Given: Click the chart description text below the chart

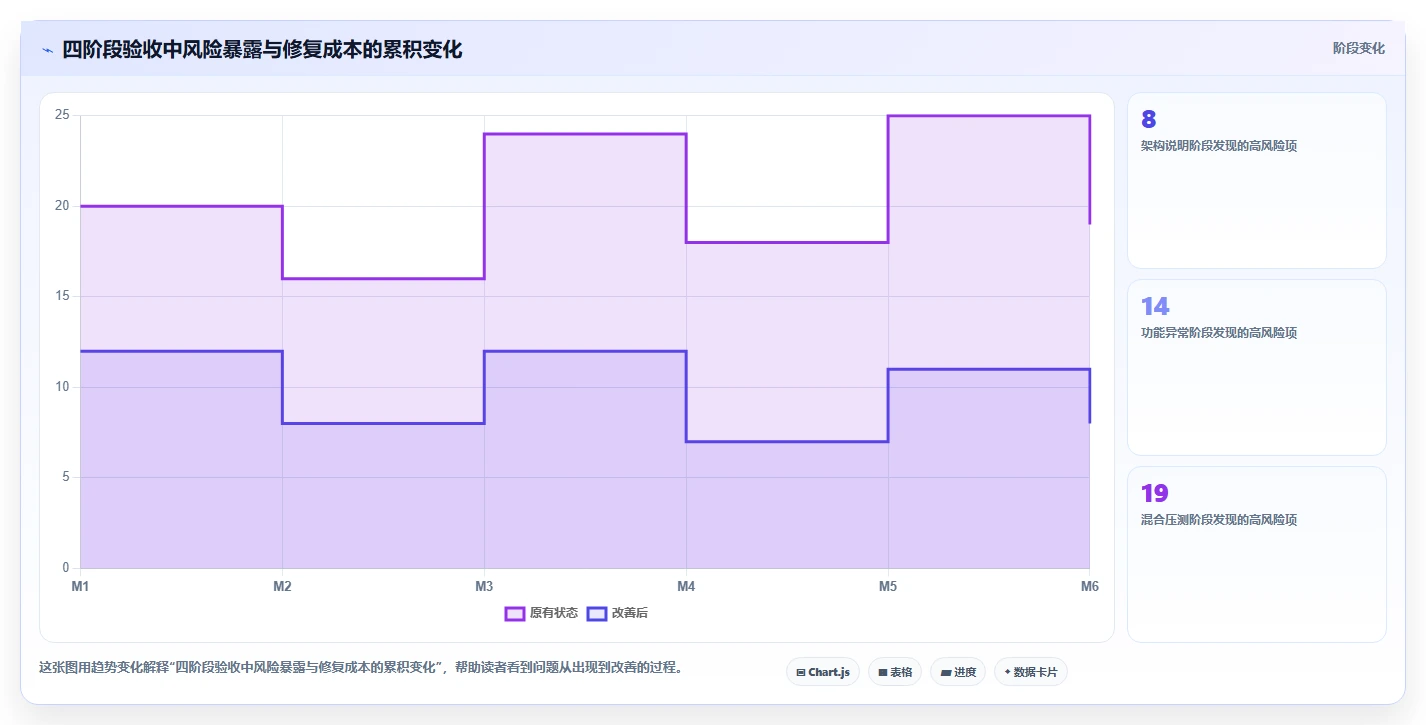Looking at the screenshot, I should [x=361, y=668].
